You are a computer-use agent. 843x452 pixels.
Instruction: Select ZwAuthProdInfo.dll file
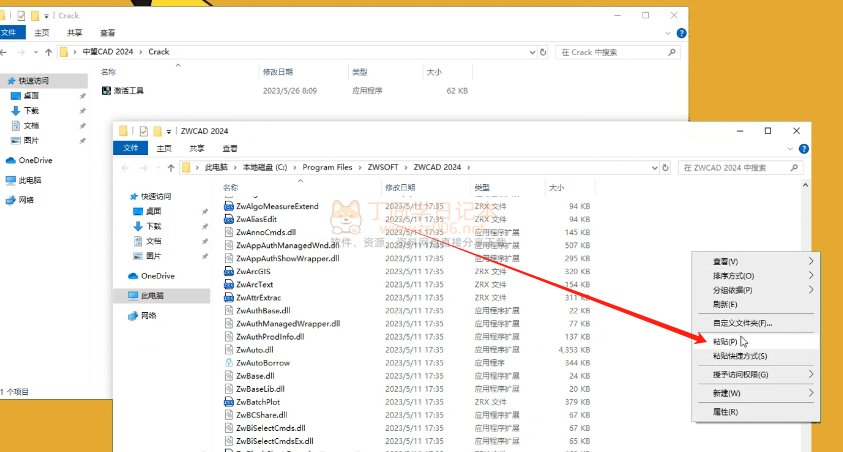click(265, 336)
